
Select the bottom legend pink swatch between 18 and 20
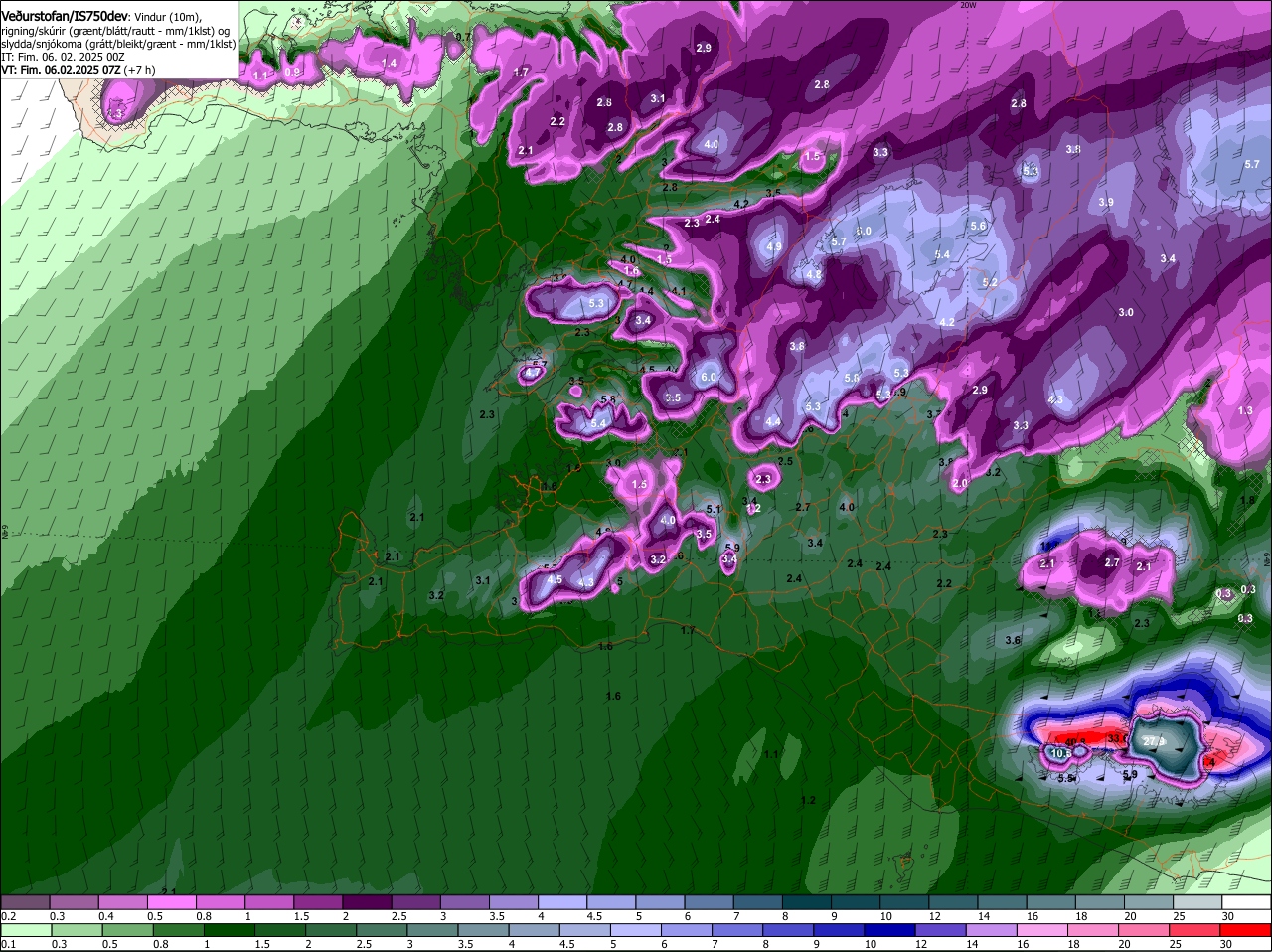1094,930
